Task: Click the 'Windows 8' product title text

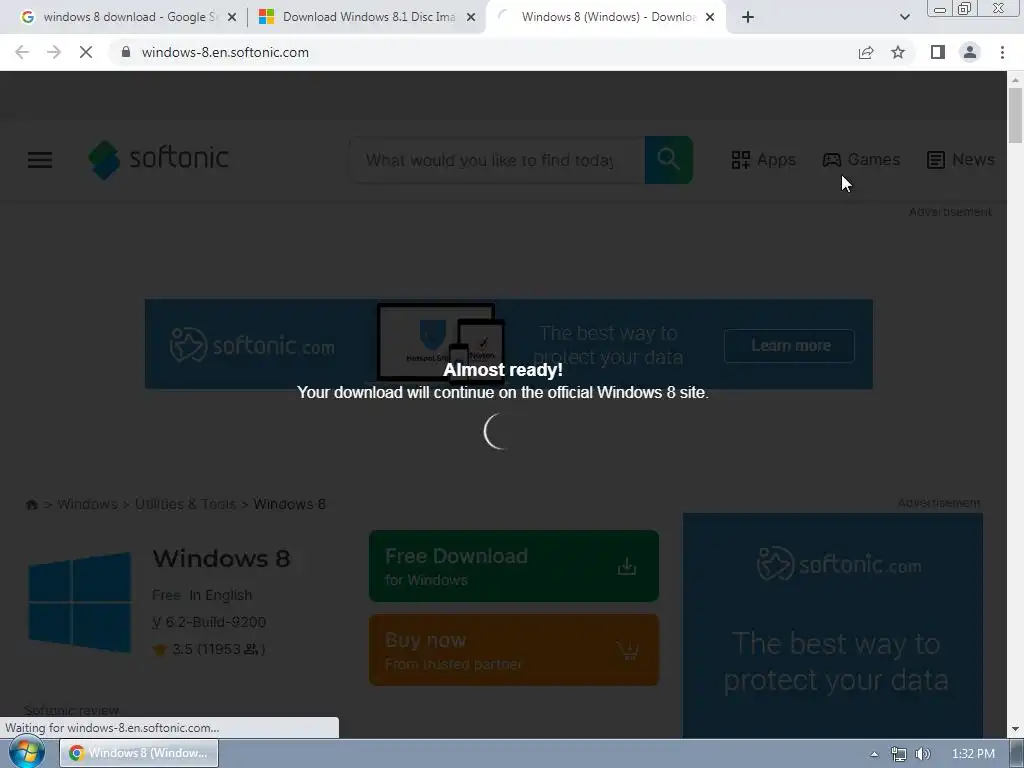Action: click(x=221, y=559)
